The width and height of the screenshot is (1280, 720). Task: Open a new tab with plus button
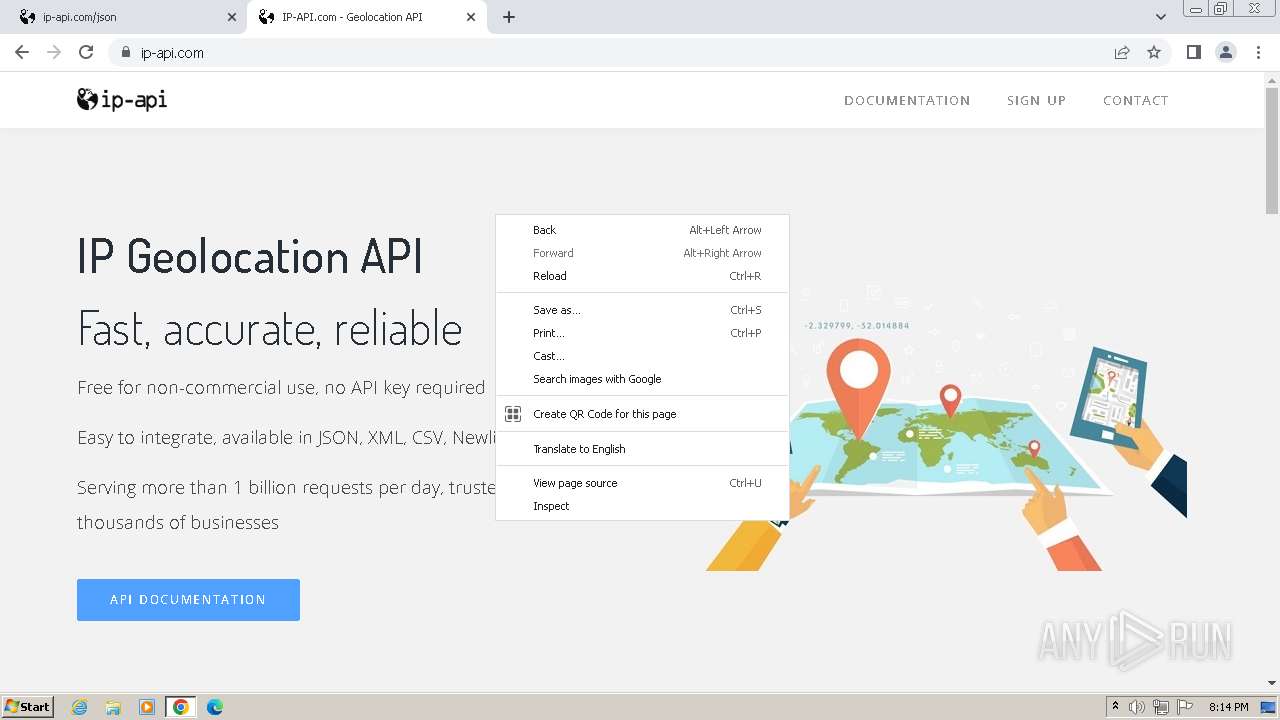pyautogui.click(x=509, y=17)
